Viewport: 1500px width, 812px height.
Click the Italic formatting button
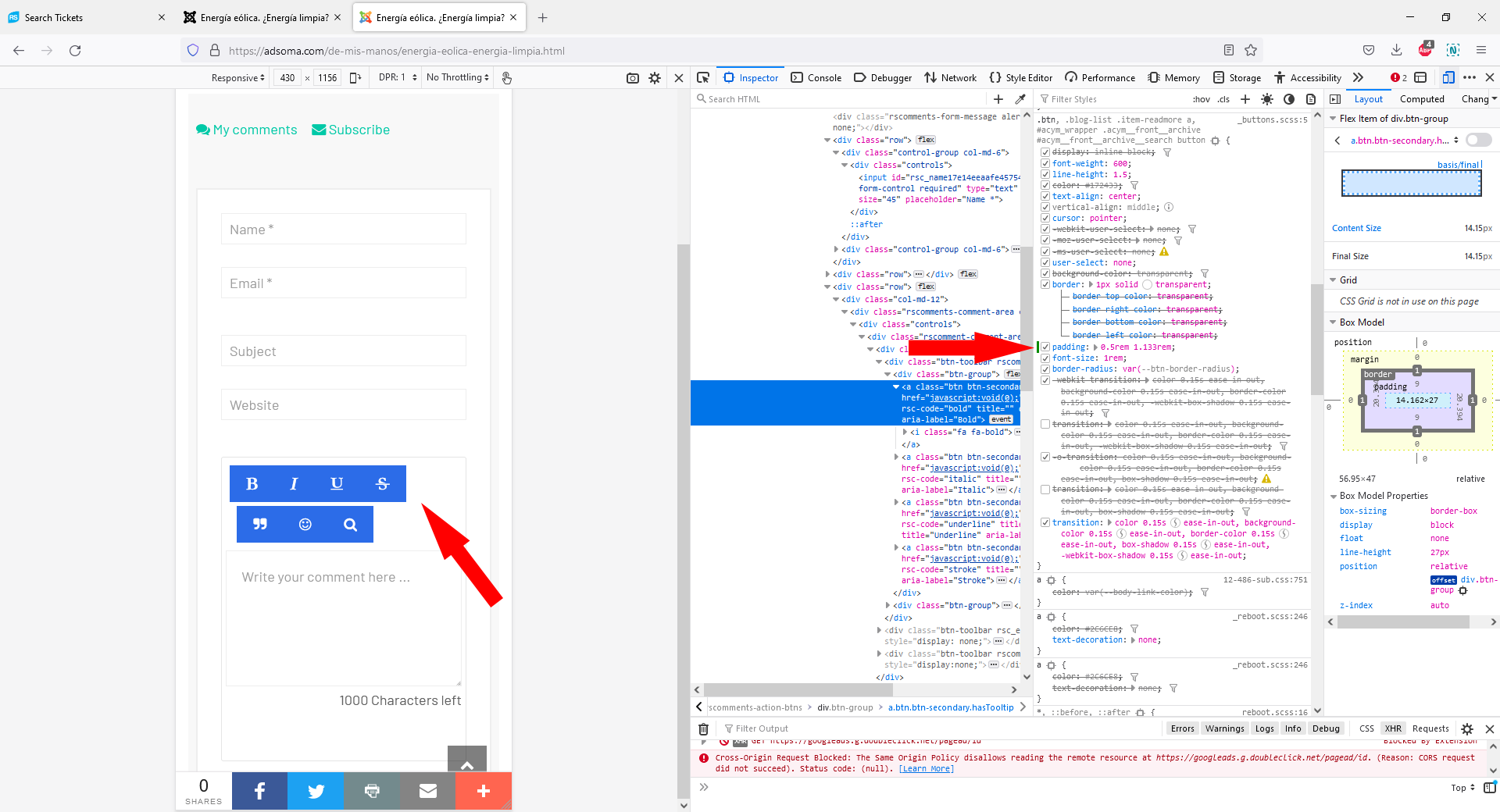(294, 484)
